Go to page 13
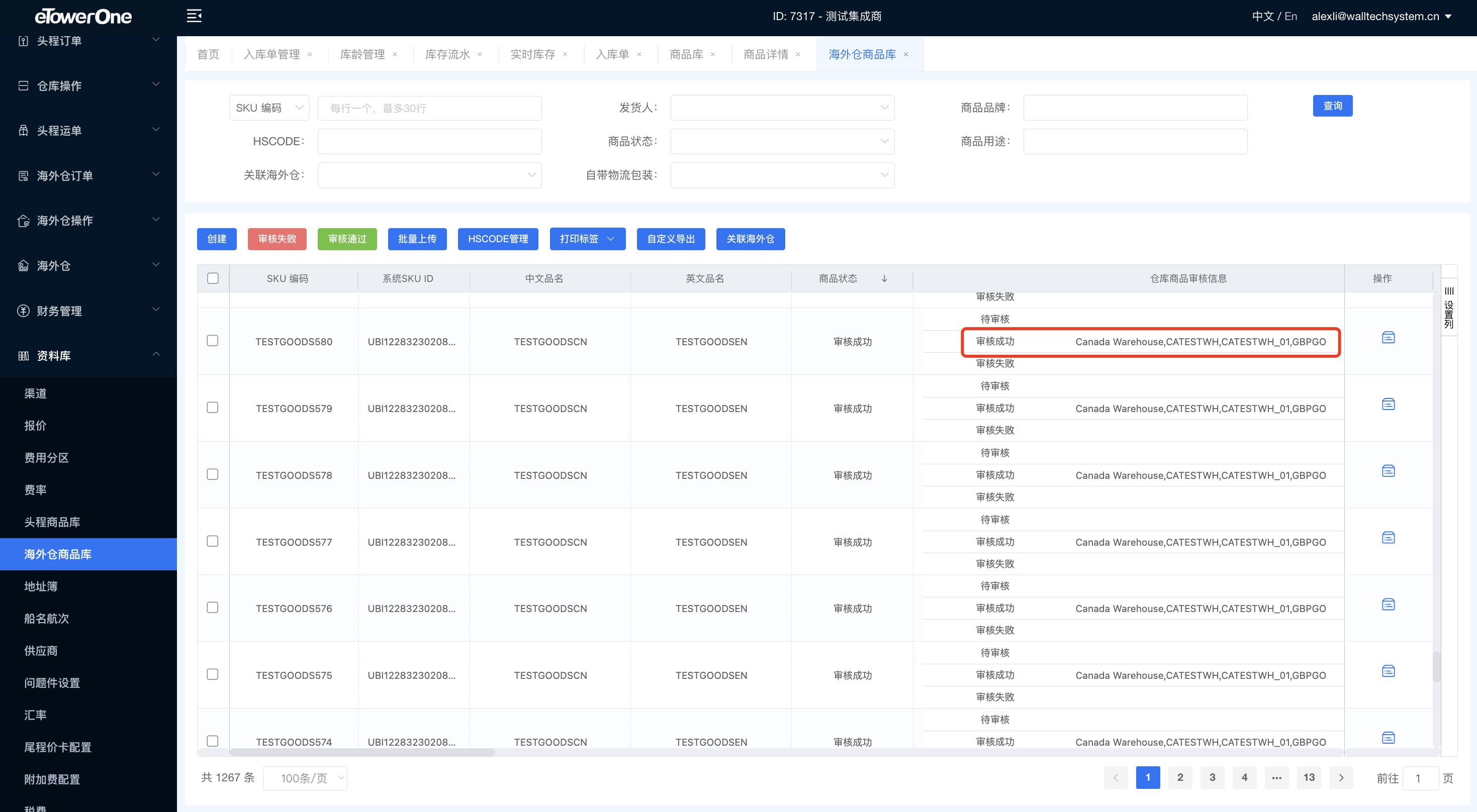1477x812 pixels. click(1309, 778)
